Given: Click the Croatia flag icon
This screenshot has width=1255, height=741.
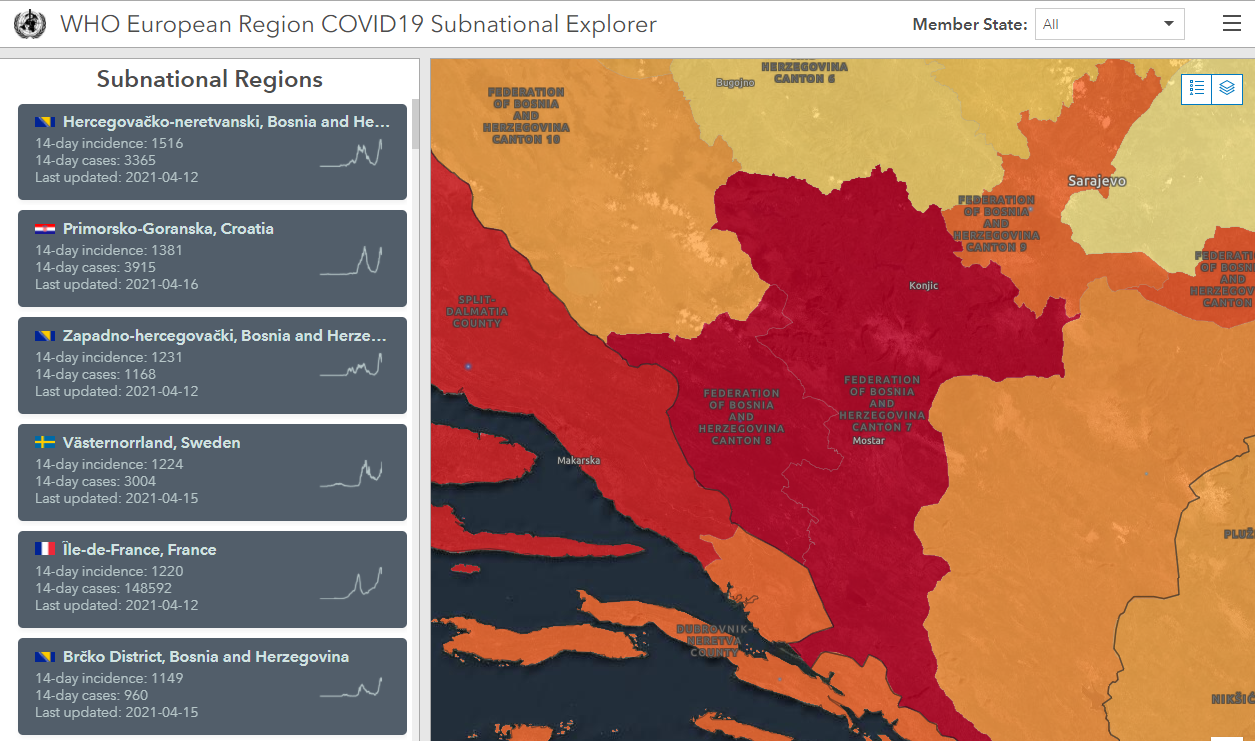Looking at the screenshot, I should (45, 228).
